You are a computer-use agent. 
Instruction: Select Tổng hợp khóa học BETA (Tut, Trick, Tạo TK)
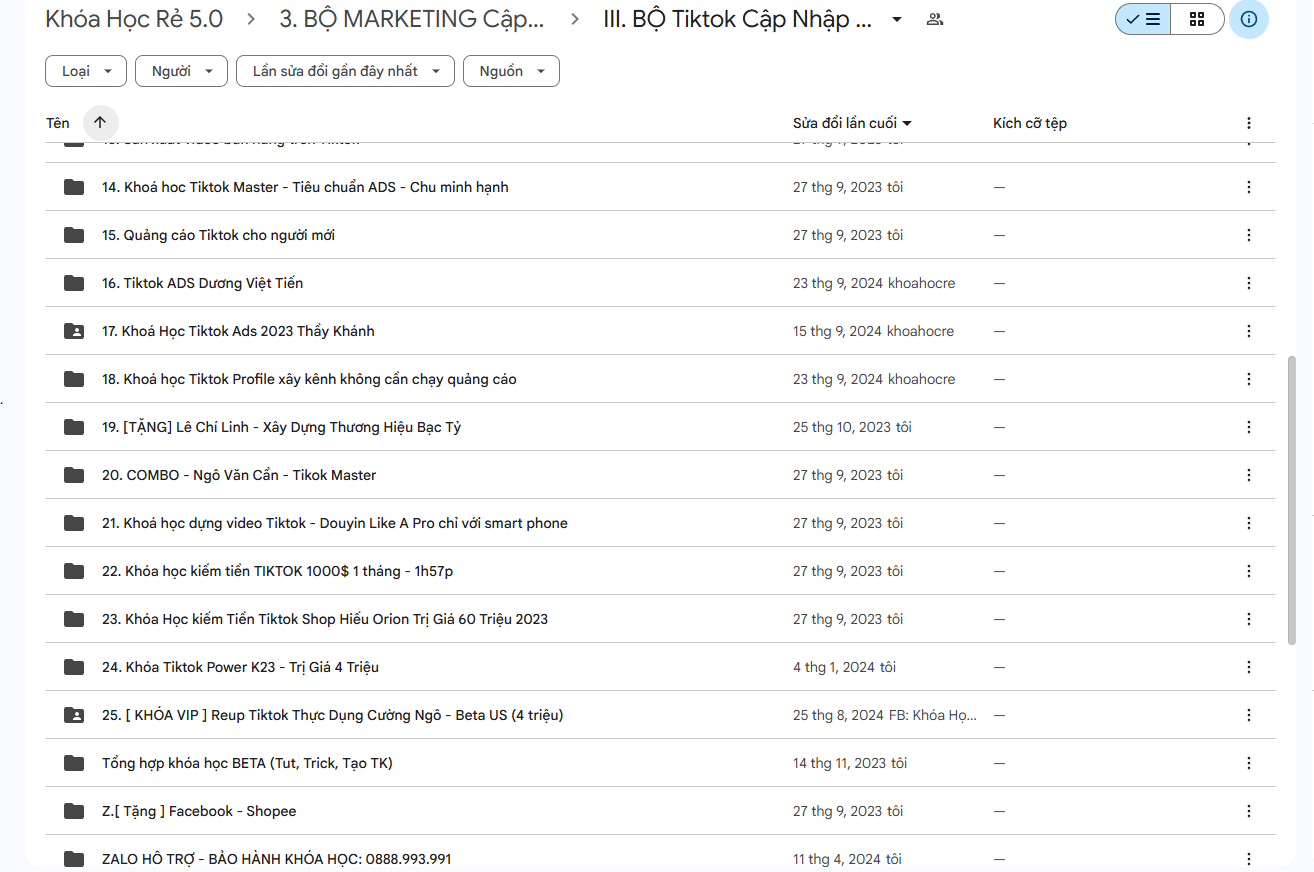pyautogui.click(x=247, y=763)
